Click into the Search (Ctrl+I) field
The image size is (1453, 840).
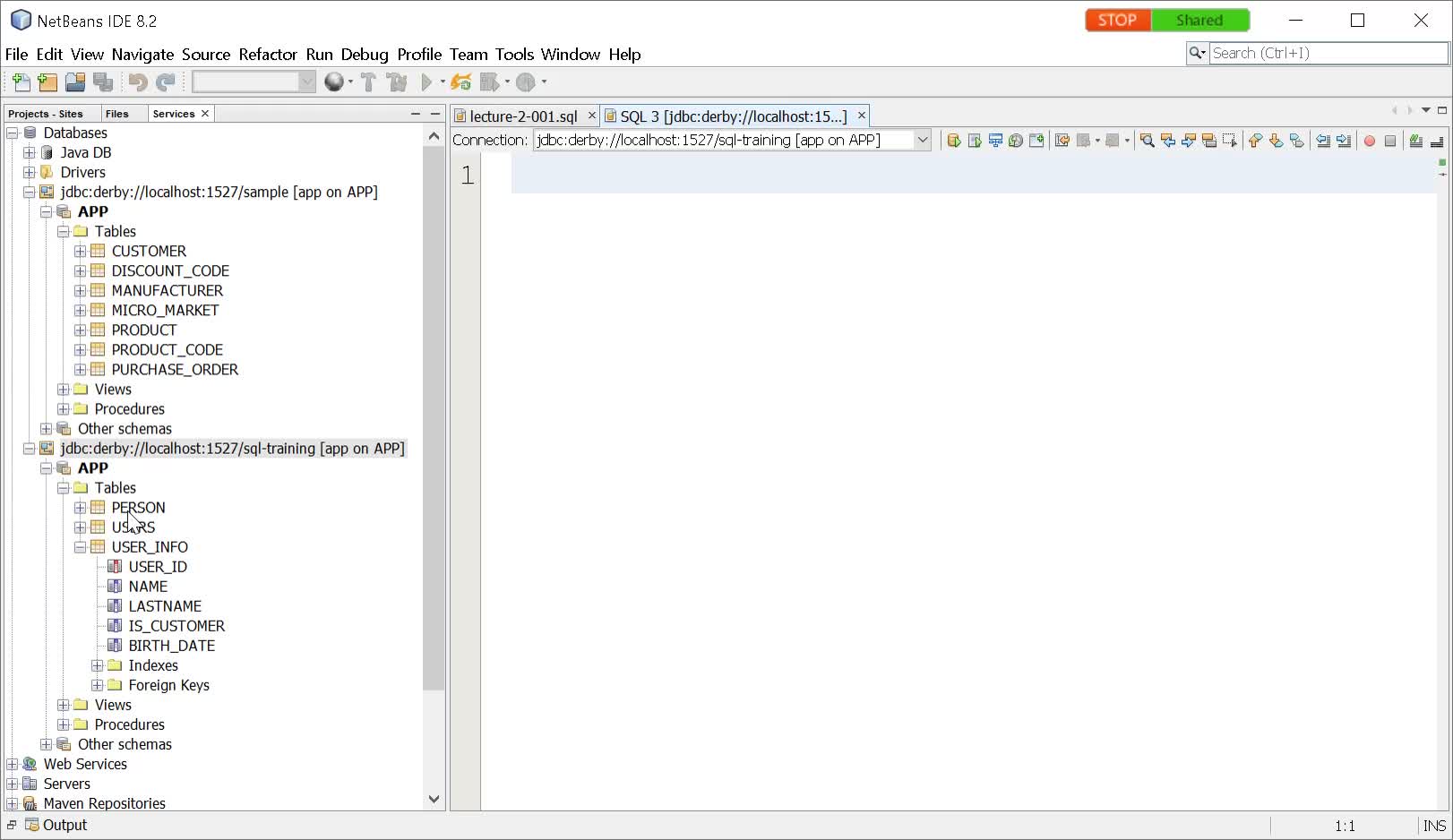pyautogui.click(x=1328, y=53)
